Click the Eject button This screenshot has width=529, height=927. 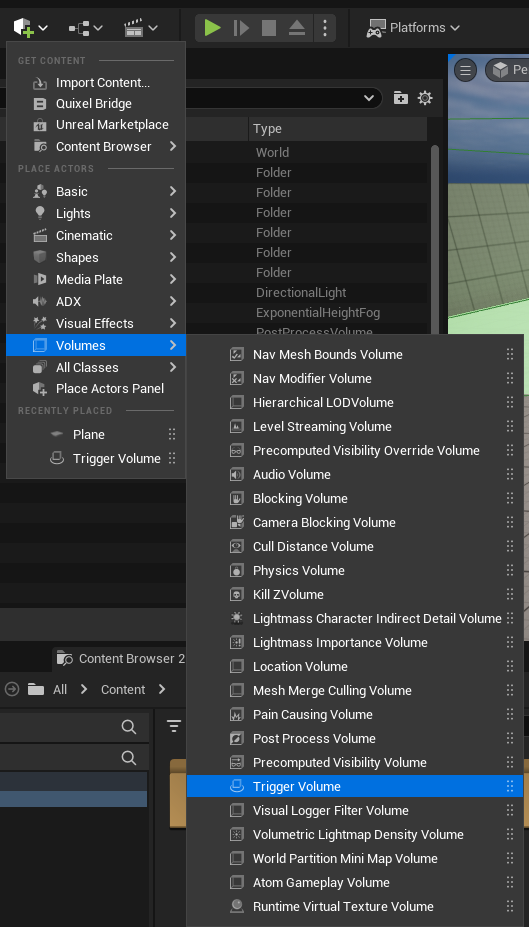click(x=297, y=27)
